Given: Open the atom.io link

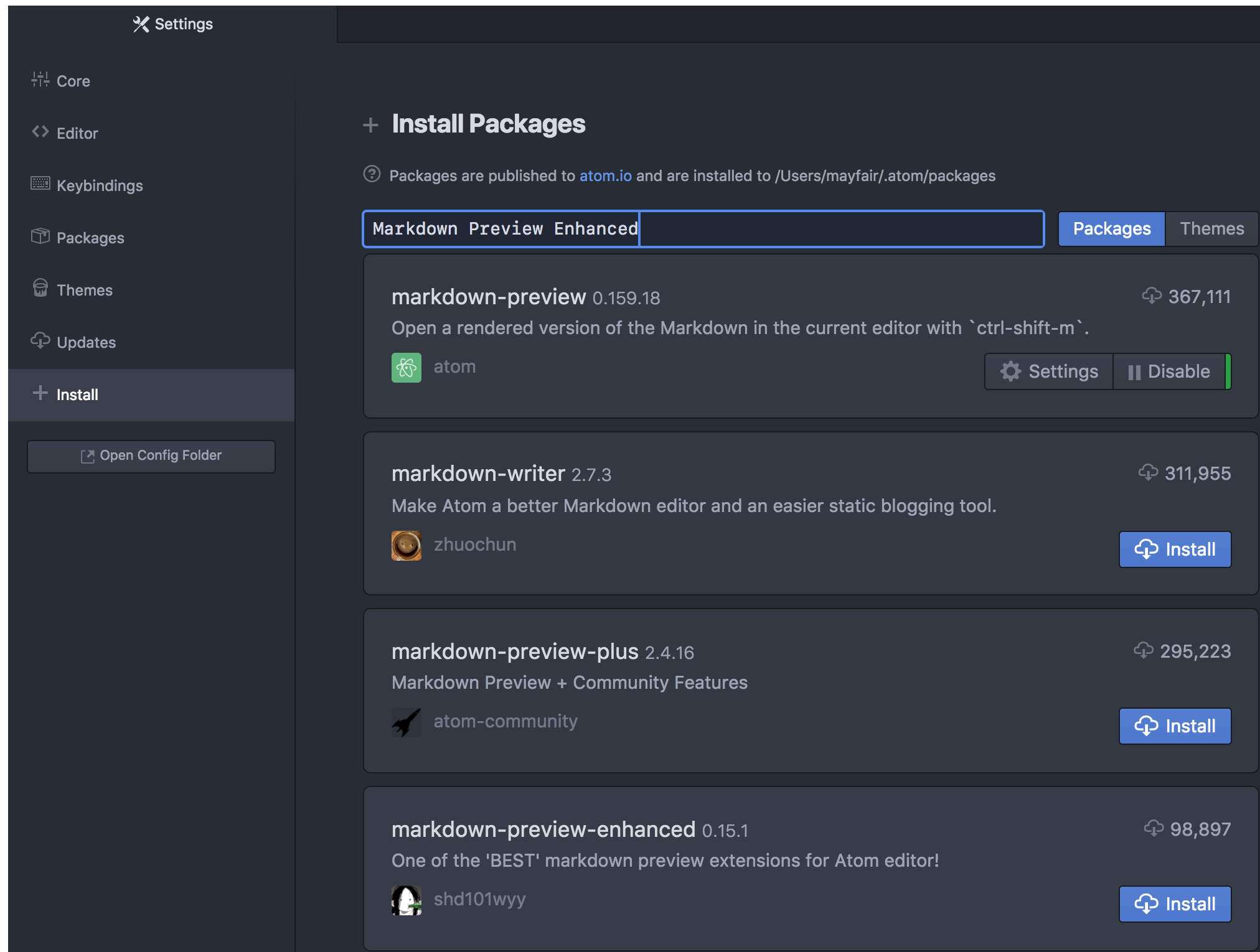Looking at the screenshot, I should coord(604,175).
